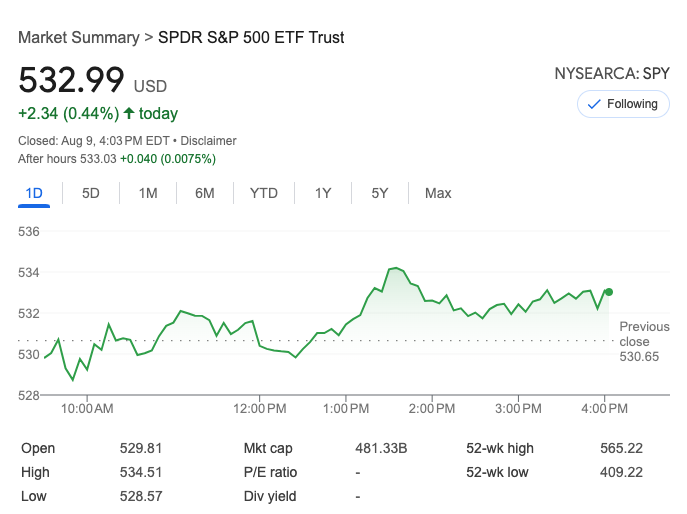
Task: Click the Mkt cap value 481.33B
Action: point(381,448)
